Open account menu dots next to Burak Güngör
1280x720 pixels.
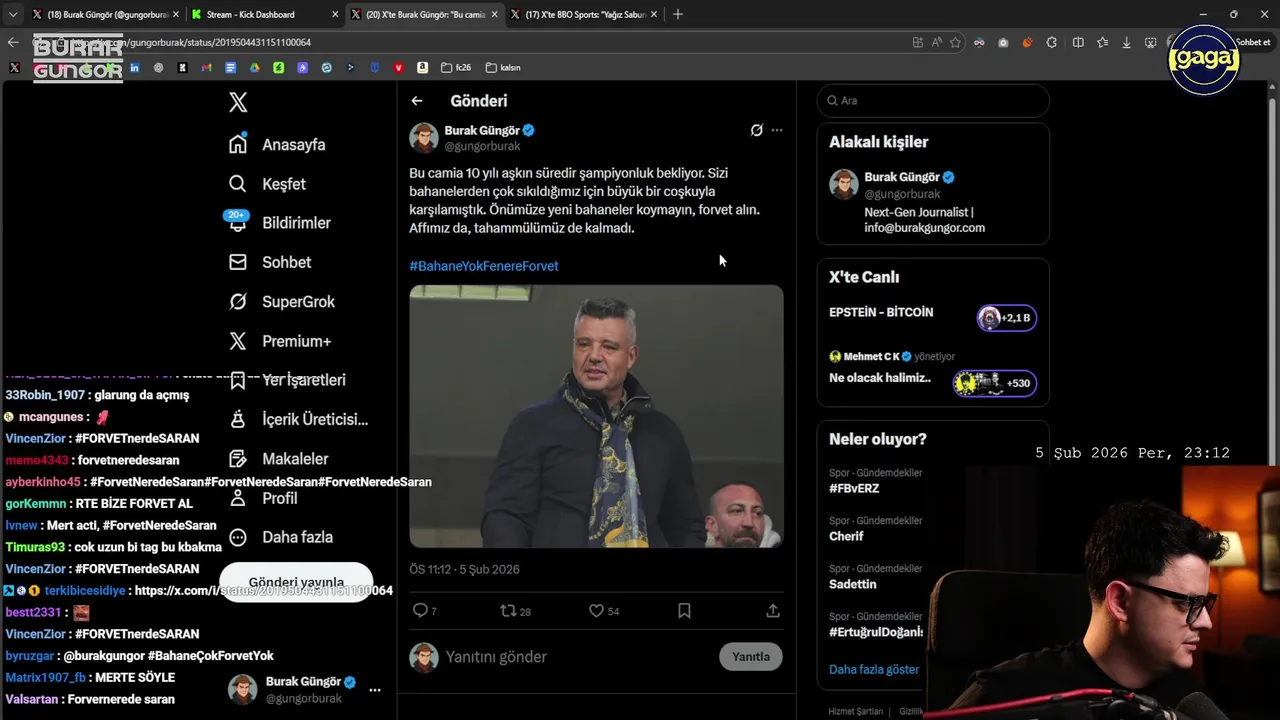[375, 690]
